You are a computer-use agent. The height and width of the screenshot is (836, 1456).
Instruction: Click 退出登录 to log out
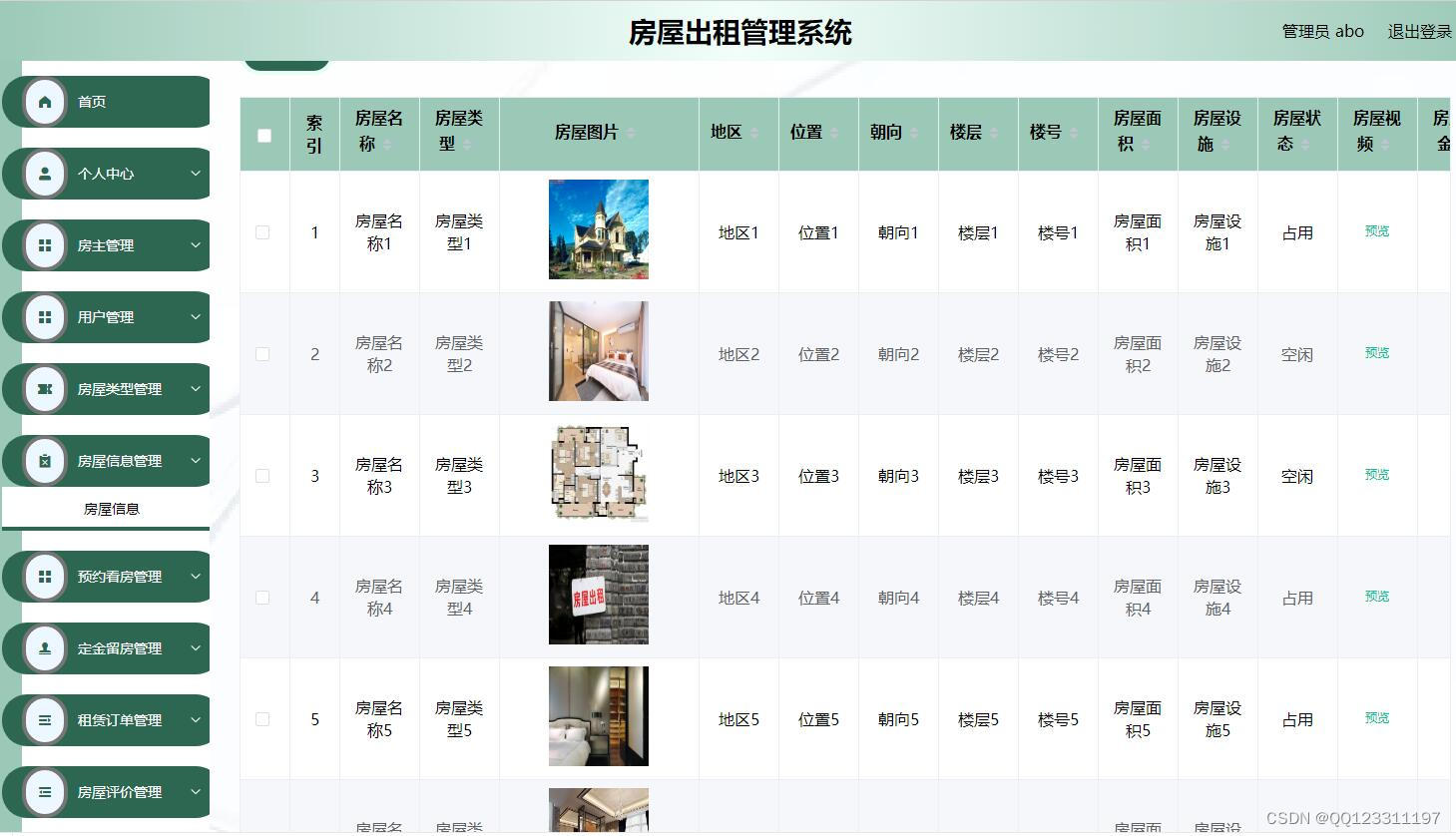[1419, 32]
